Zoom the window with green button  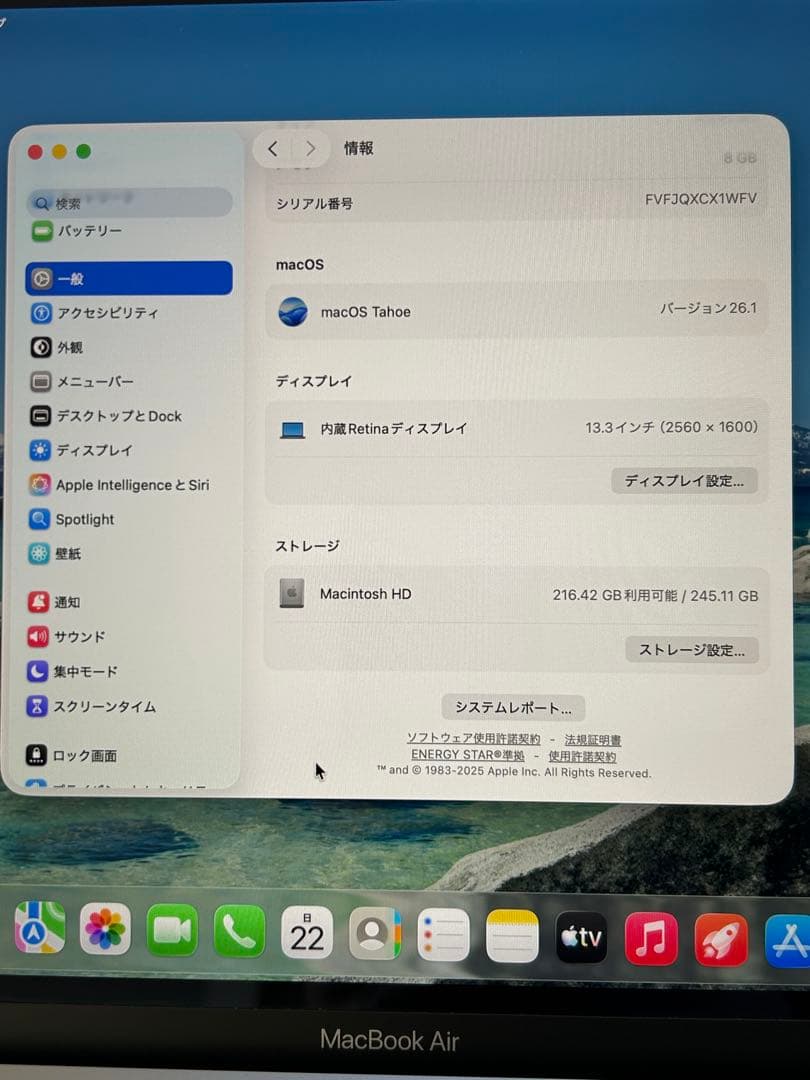pyautogui.click(x=83, y=152)
